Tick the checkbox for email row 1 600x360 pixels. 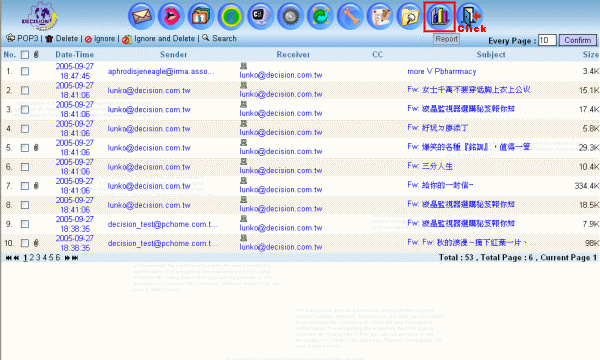pyautogui.click(x=25, y=71)
